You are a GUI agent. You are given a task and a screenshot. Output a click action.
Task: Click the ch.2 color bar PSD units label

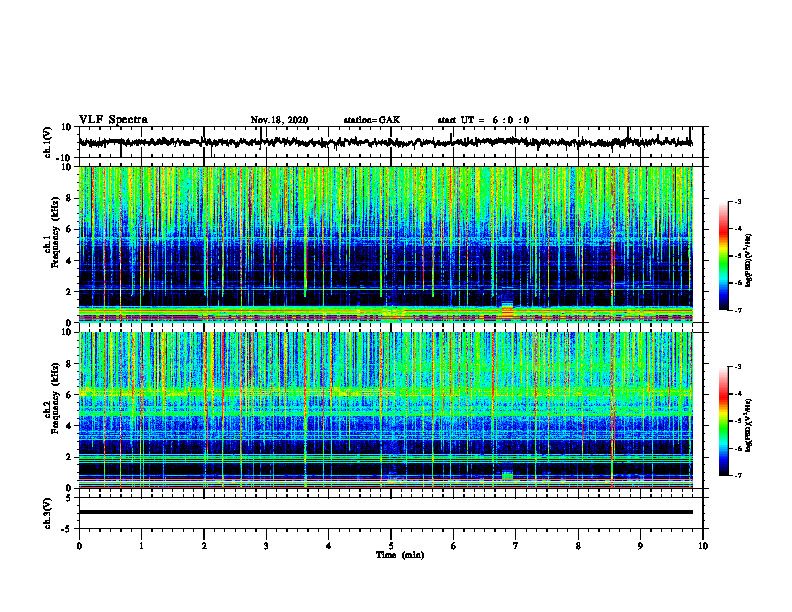click(x=748, y=425)
